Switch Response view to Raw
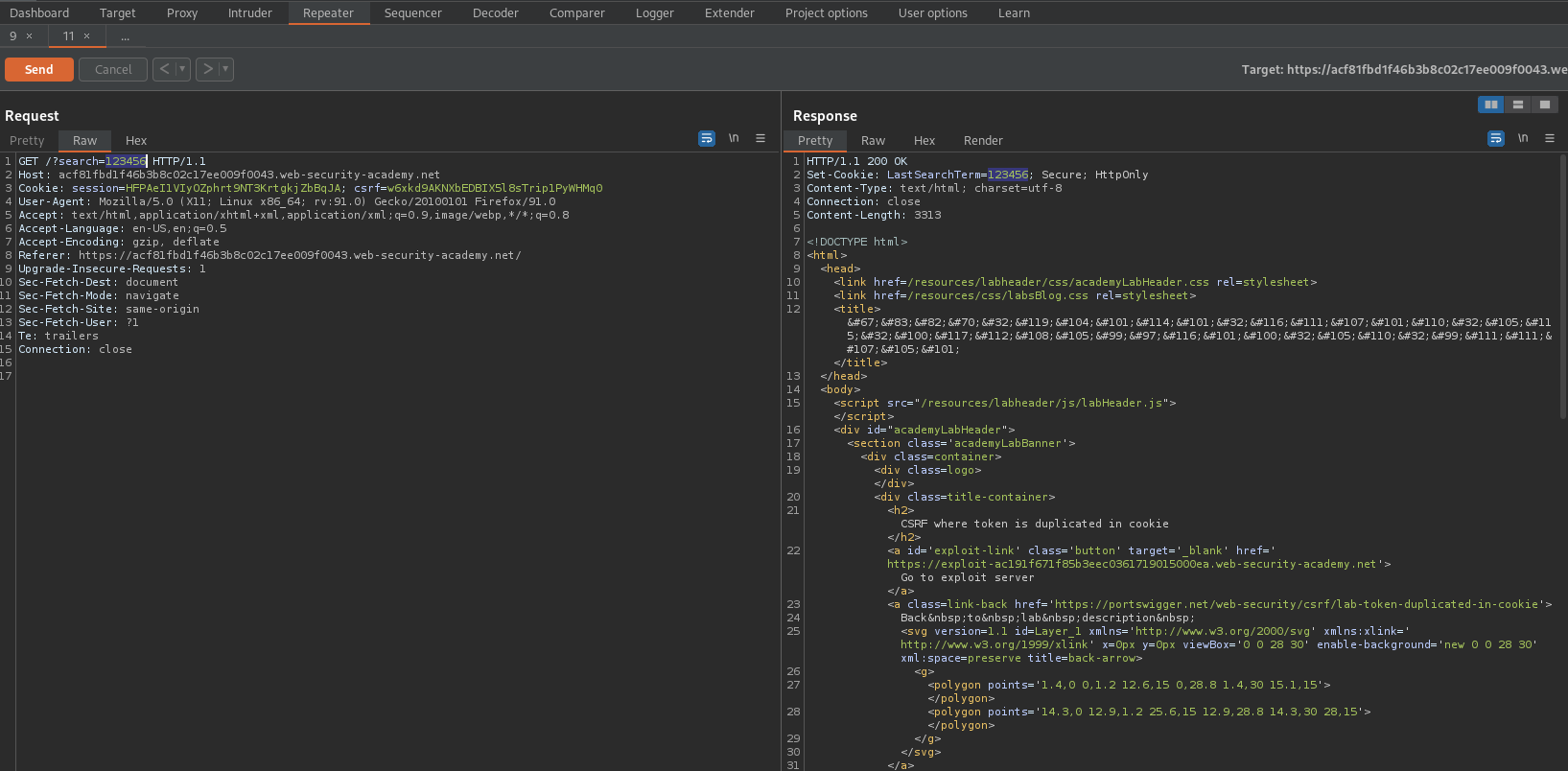Image resolution: width=1568 pixels, height=771 pixels. point(874,140)
